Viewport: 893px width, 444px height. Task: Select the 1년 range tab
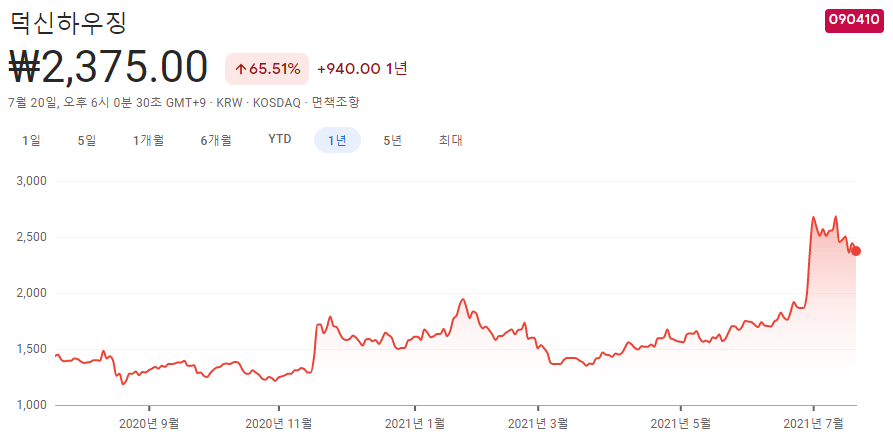click(x=338, y=141)
